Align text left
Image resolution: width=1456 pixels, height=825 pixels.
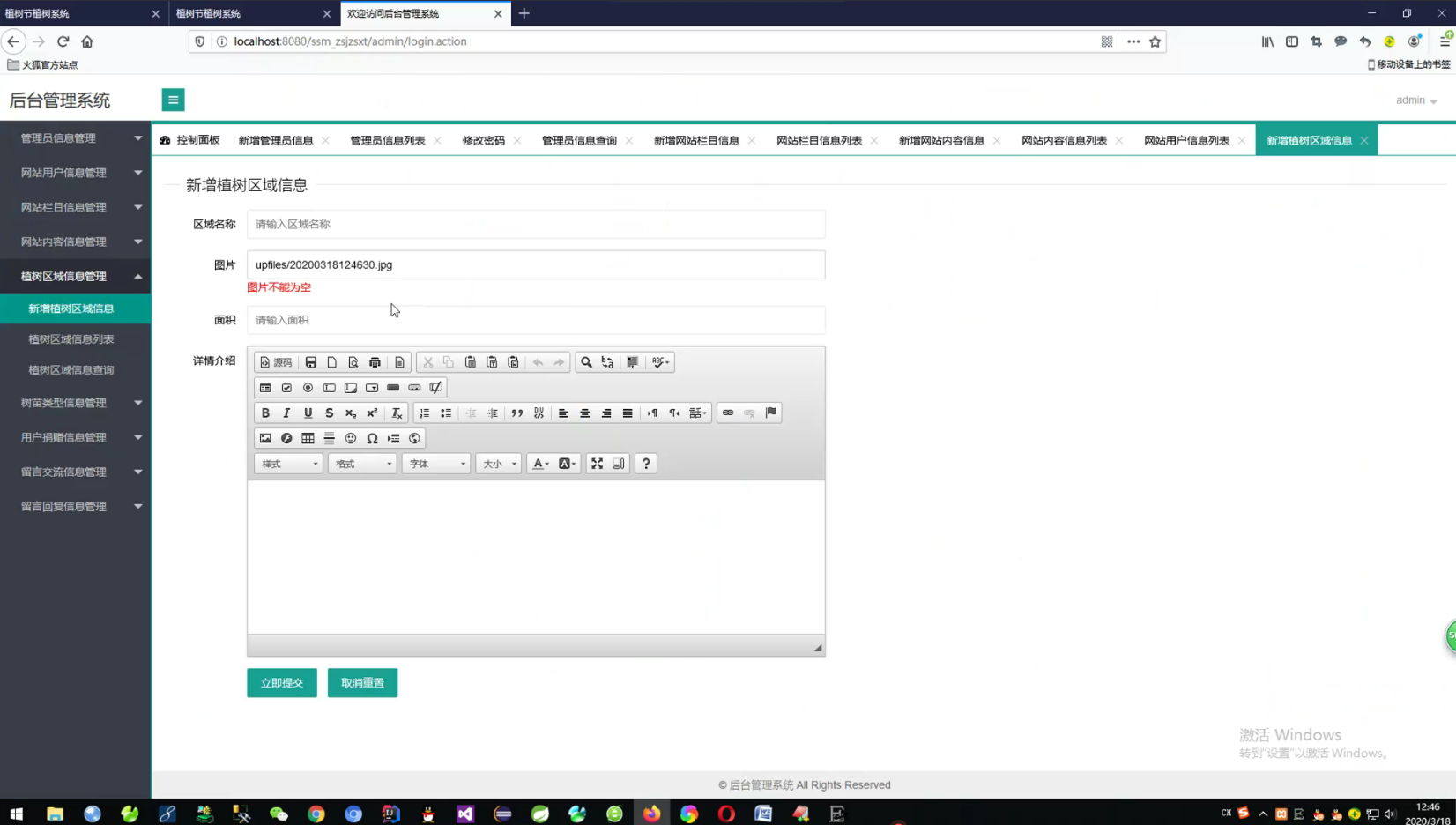(563, 412)
